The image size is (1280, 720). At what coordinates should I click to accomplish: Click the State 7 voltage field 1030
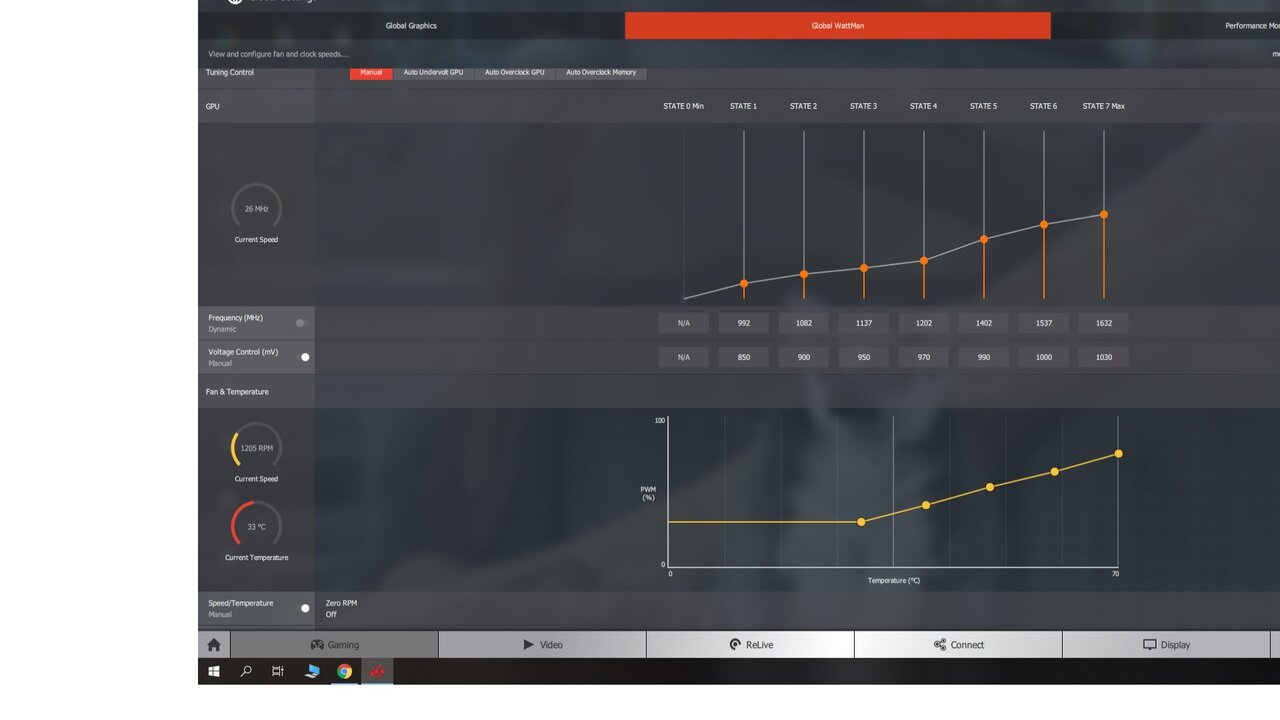tap(1104, 357)
